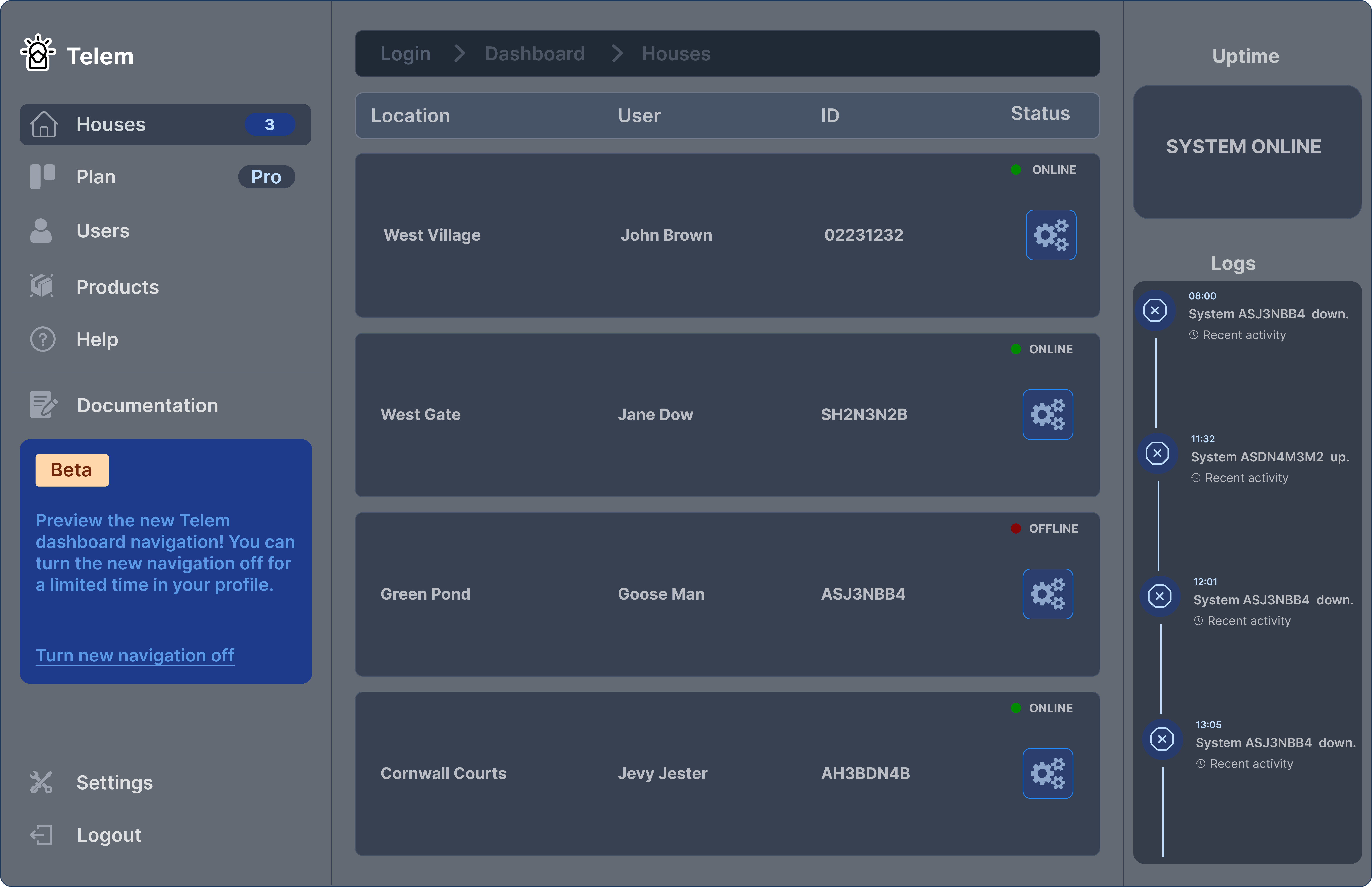Click the Users person icon

(x=41, y=230)
